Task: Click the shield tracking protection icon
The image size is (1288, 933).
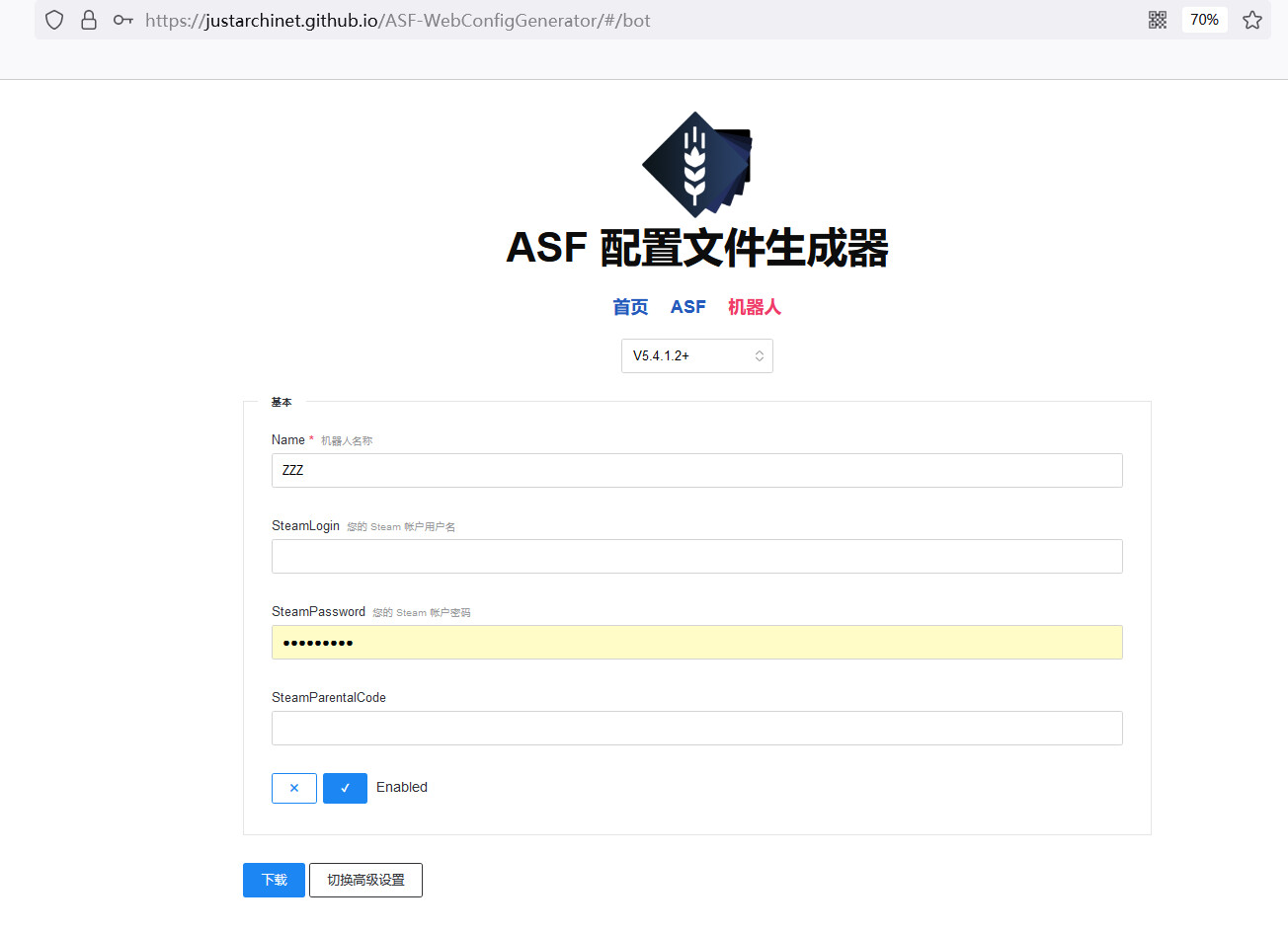Action: [54, 20]
